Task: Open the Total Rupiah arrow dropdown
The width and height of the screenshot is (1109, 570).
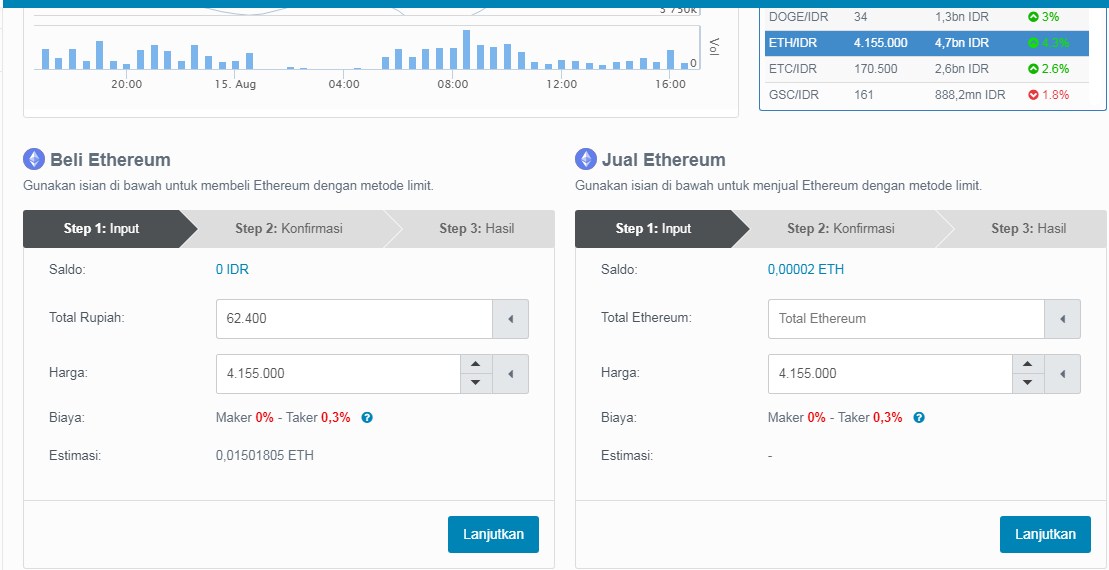Action: (511, 319)
